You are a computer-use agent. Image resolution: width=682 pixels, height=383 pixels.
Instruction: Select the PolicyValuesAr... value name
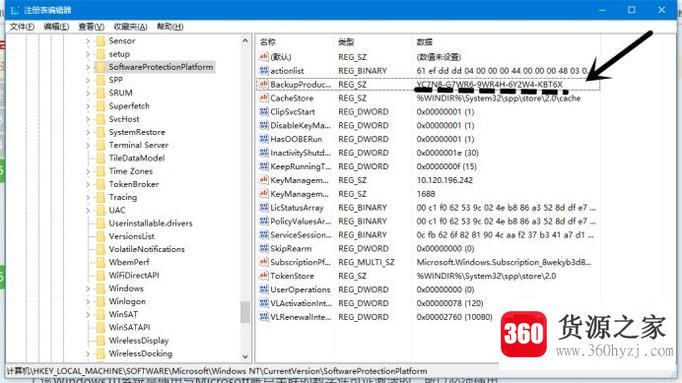300,221
